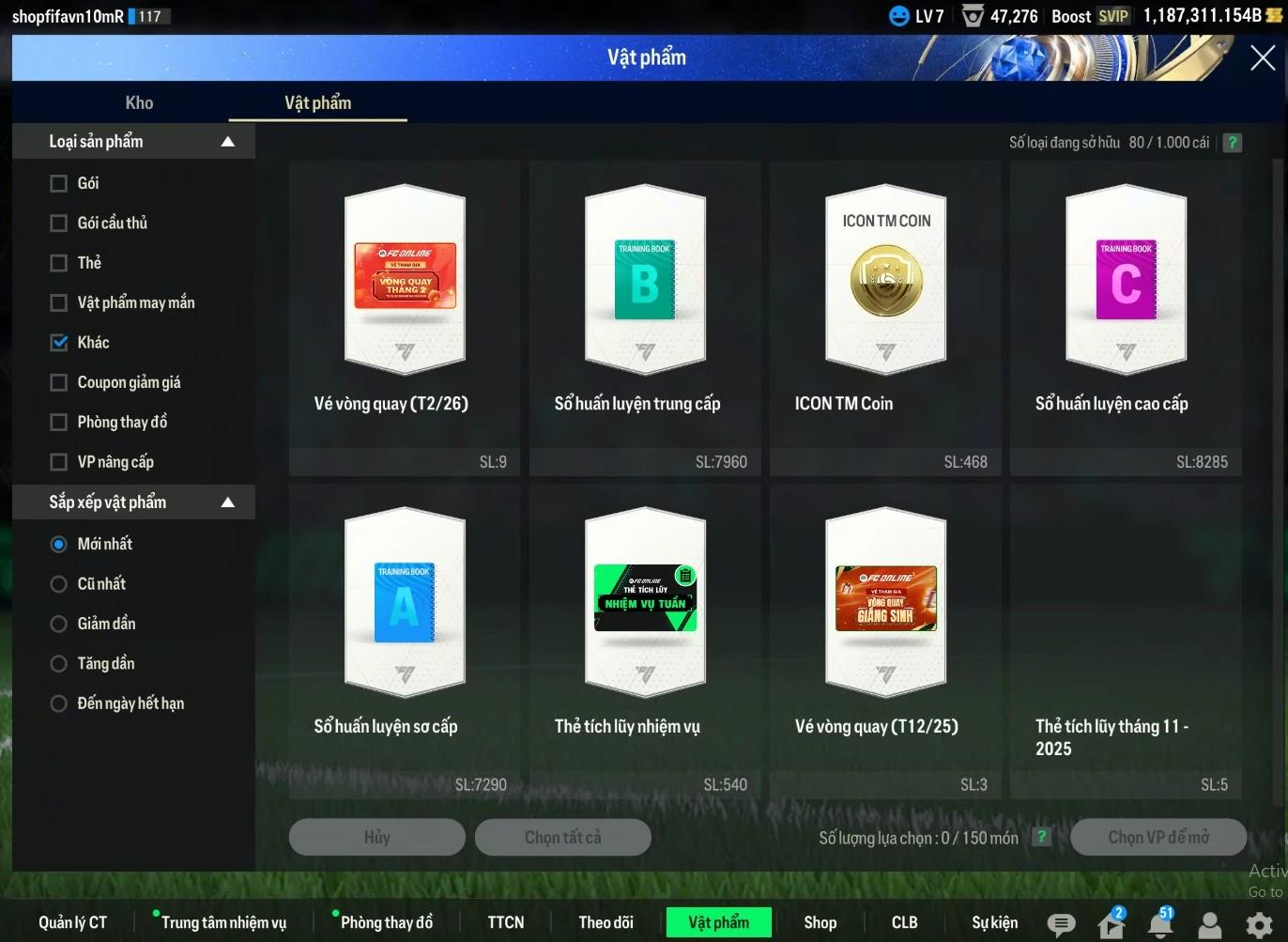Screen dimensions: 1288x942
Task: Click the Chọn tất cả button
Action: coord(562,837)
